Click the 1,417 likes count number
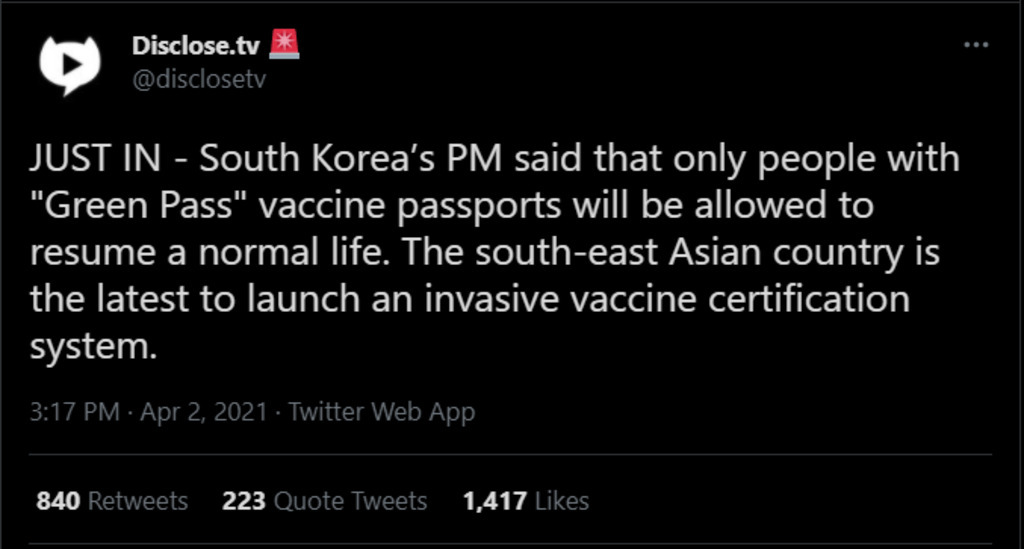The height and width of the screenshot is (549, 1024). [x=494, y=501]
